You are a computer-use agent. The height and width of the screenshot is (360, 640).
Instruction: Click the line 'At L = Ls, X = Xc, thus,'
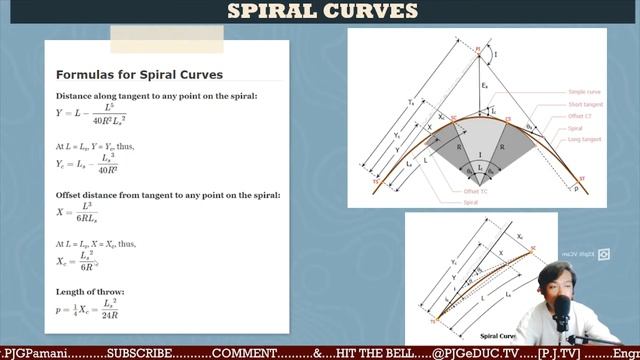point(96,244)
